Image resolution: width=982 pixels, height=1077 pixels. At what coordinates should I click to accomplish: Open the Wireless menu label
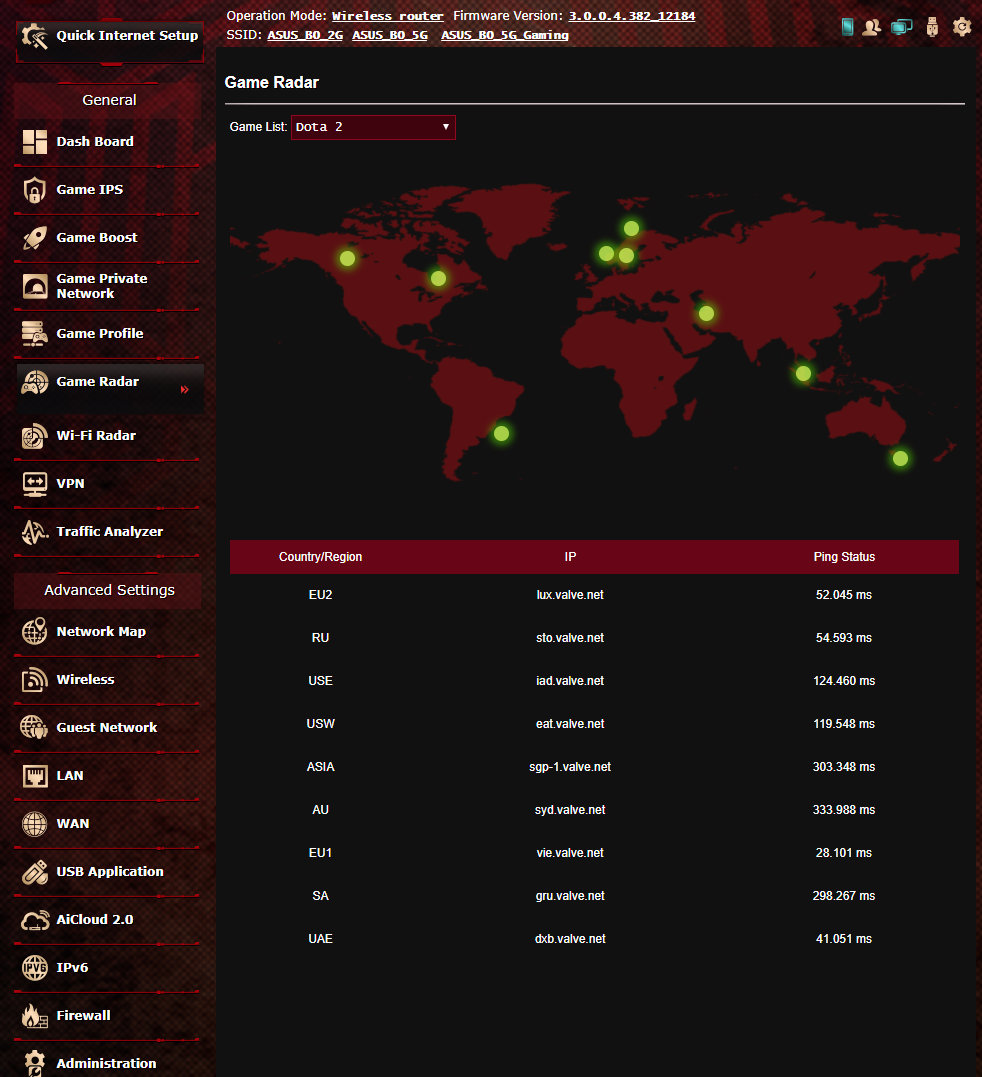tap(85, 679)
